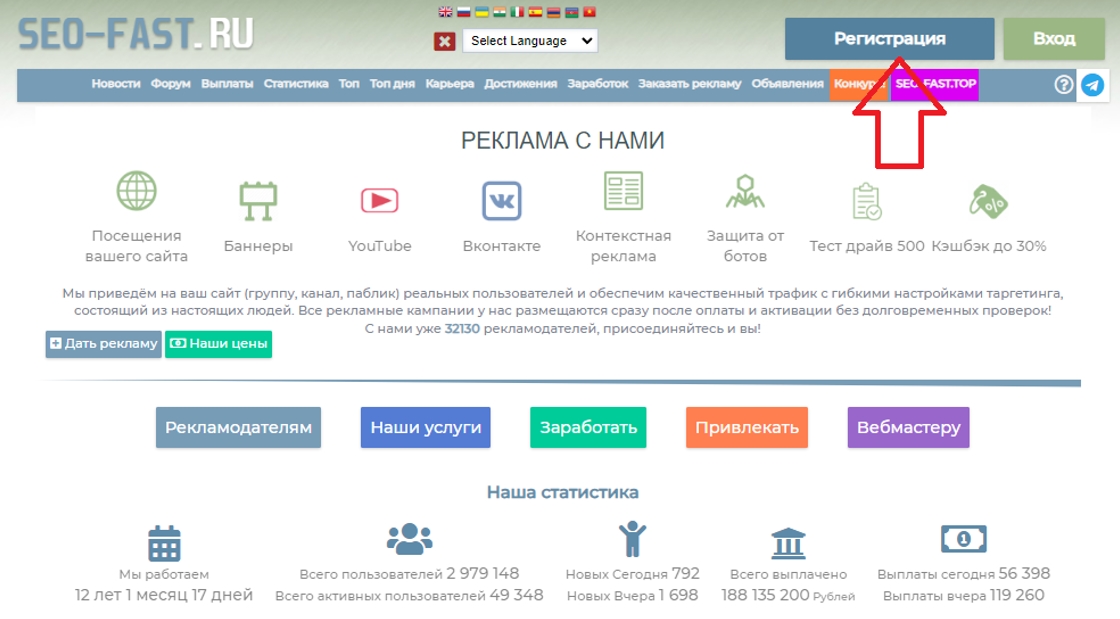This screenshot has height=619, width=1120.
Task: Click the Контекстная реклама label
Action: pos(624,246)
